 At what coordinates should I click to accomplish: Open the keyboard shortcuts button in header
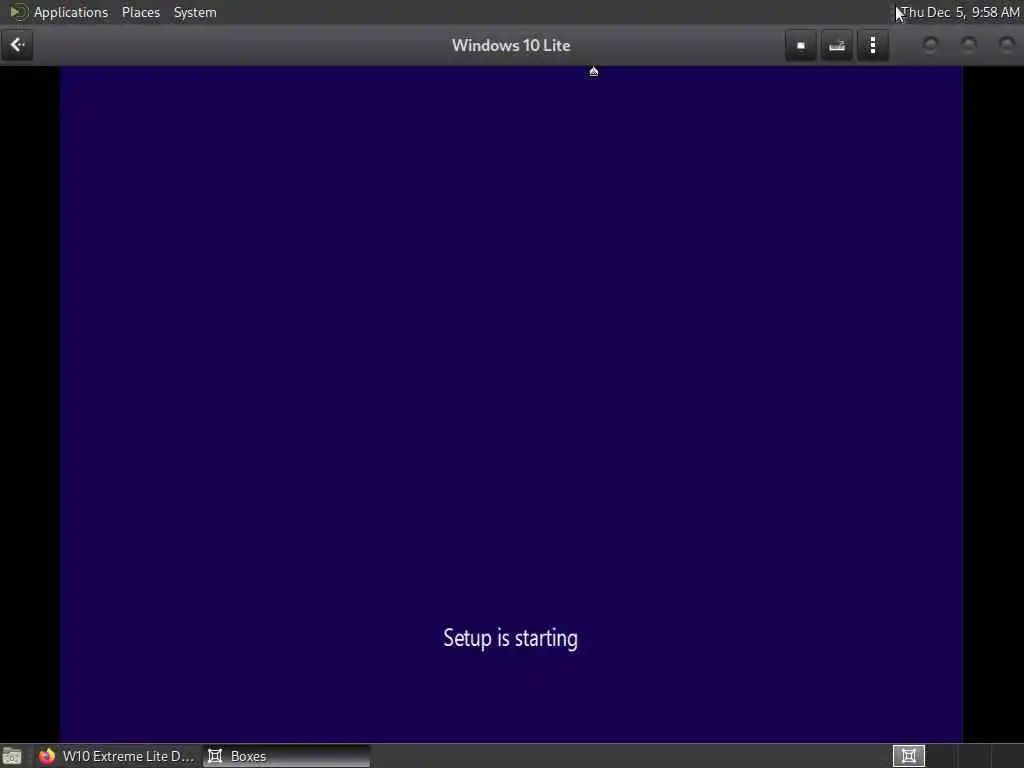(837, 45)
